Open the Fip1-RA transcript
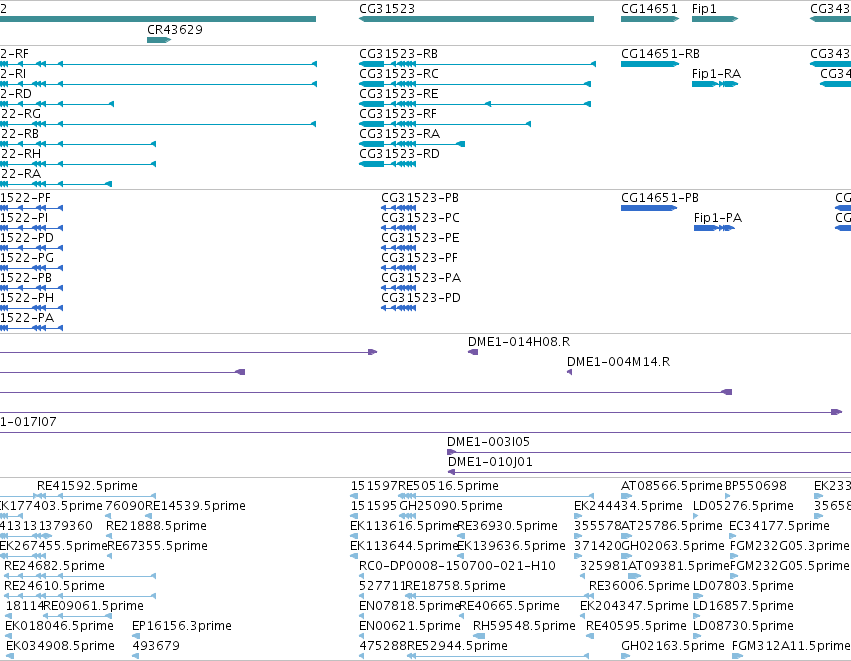The image size is (851, 661). pos(715,84)
